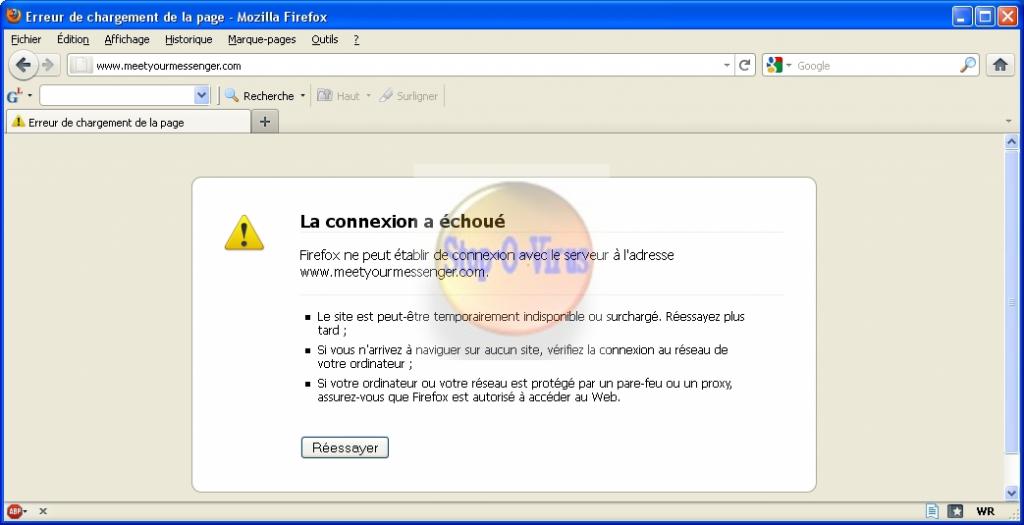
Task: Click the Google toolbar search input
Action: [117, 95]
